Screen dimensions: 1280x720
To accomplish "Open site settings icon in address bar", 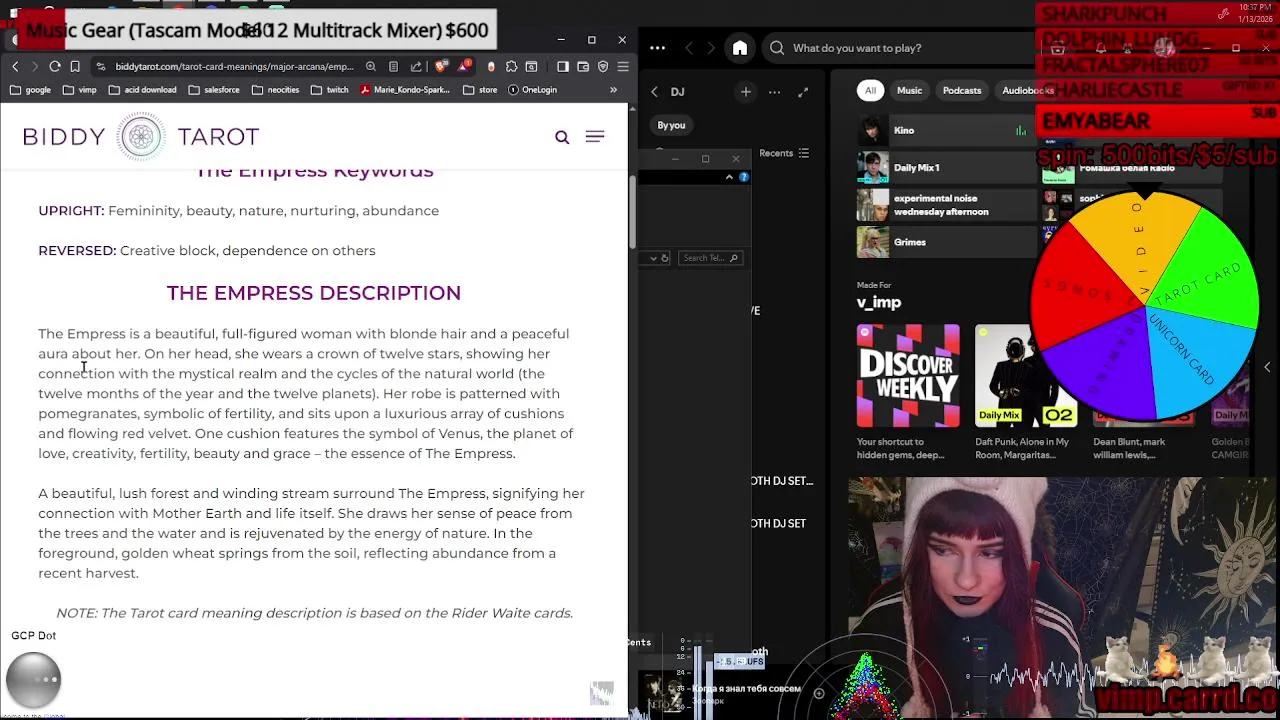I will [101, 67].
